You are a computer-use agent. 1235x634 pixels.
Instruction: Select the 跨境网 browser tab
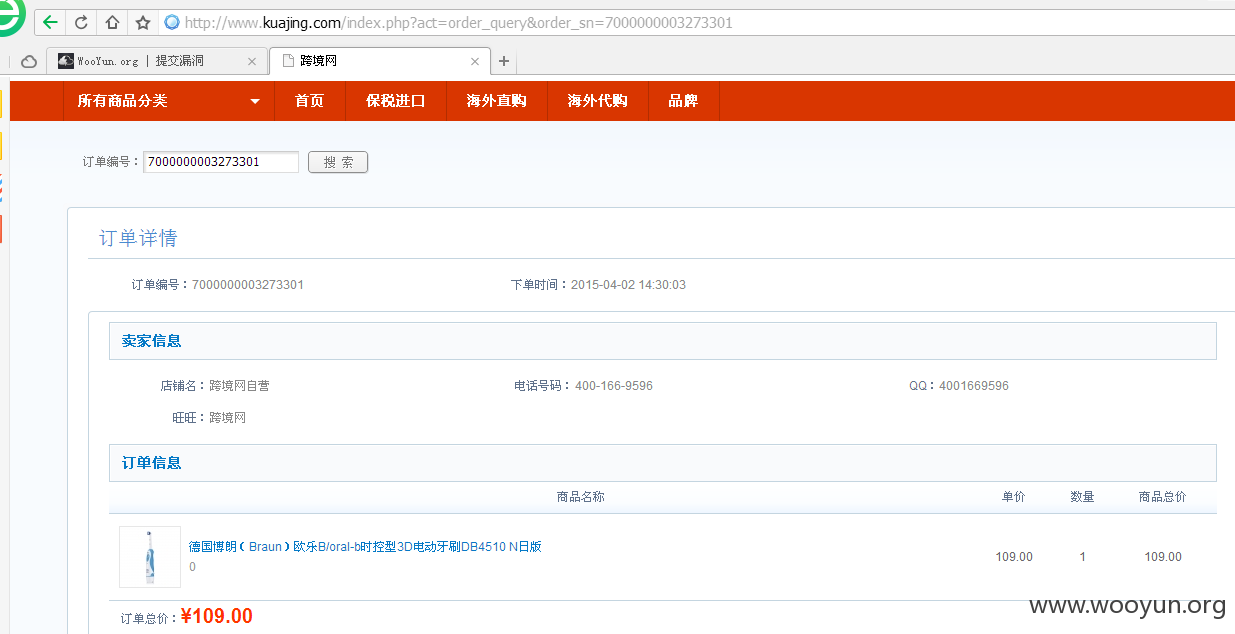380,61
